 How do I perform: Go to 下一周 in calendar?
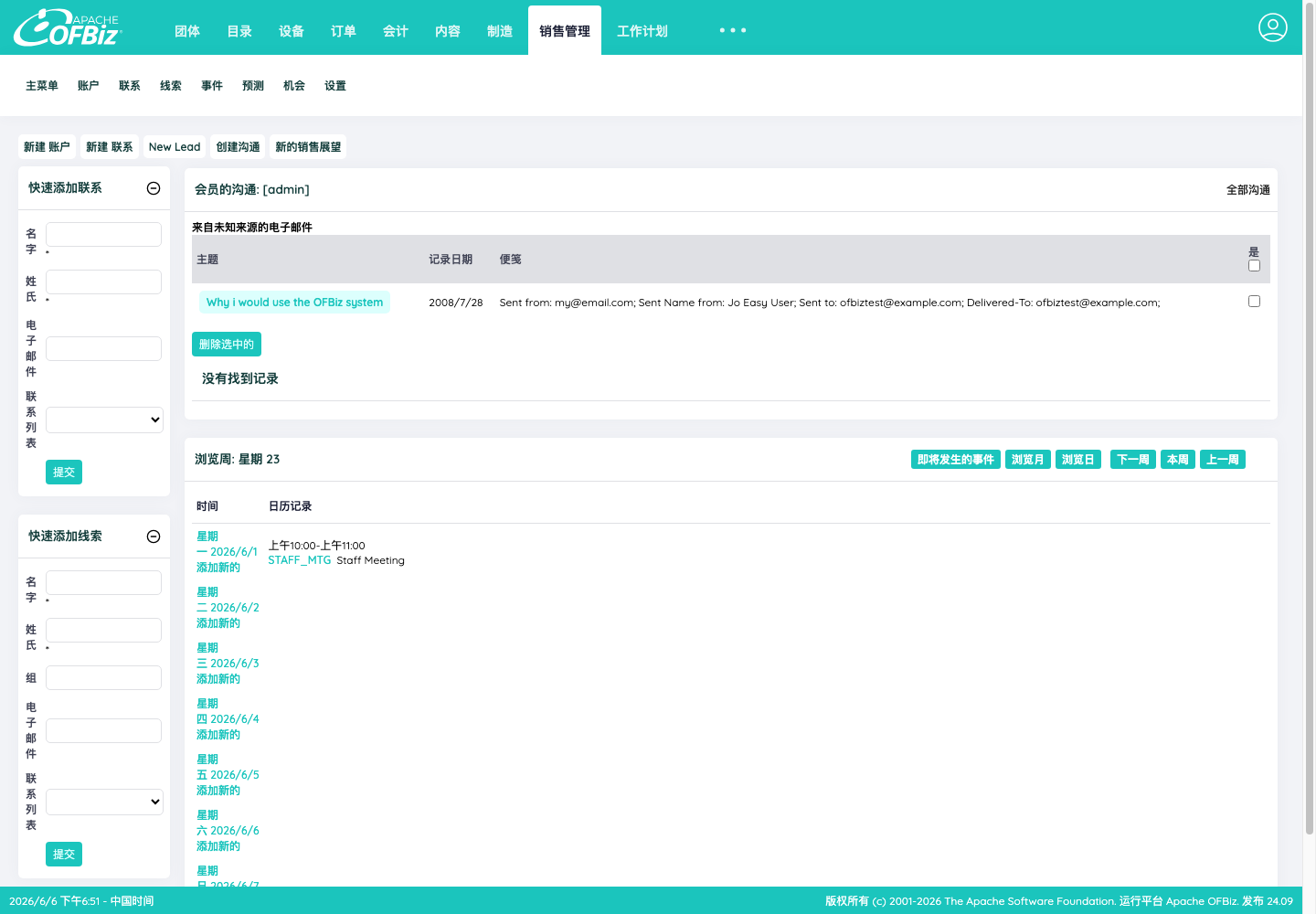click(x=1133, y=460)
